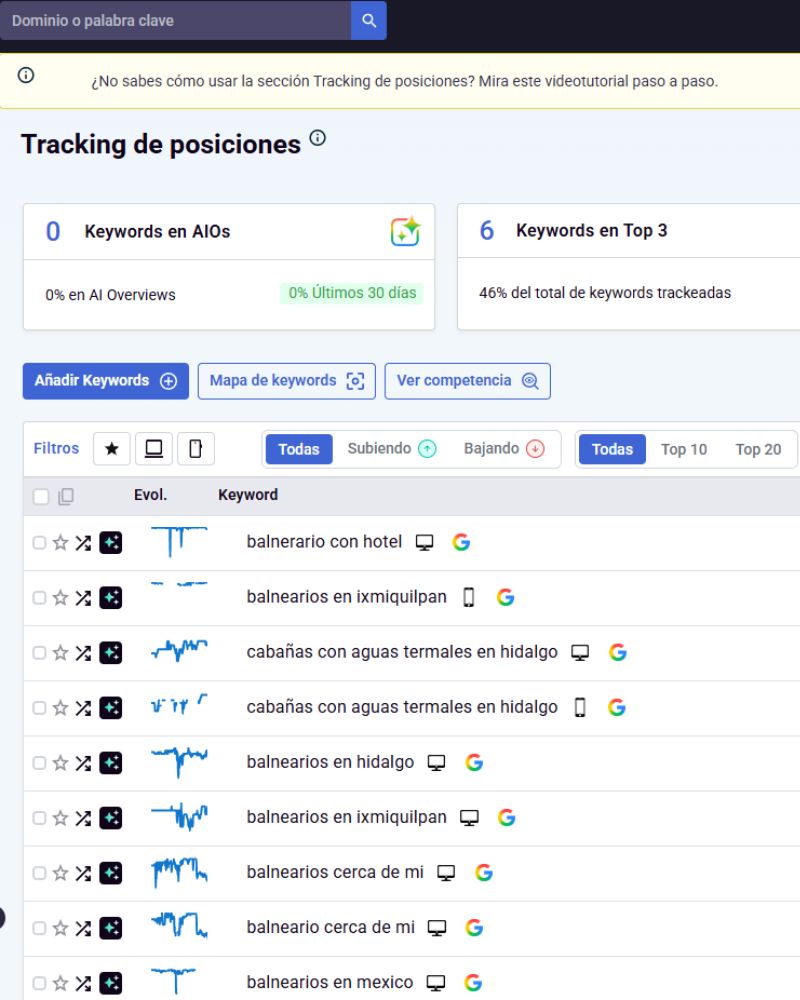The image size is (800, 1000).
Task: Click the Ver competencia button
Action: pyautogui.click(x=468, y=381)
